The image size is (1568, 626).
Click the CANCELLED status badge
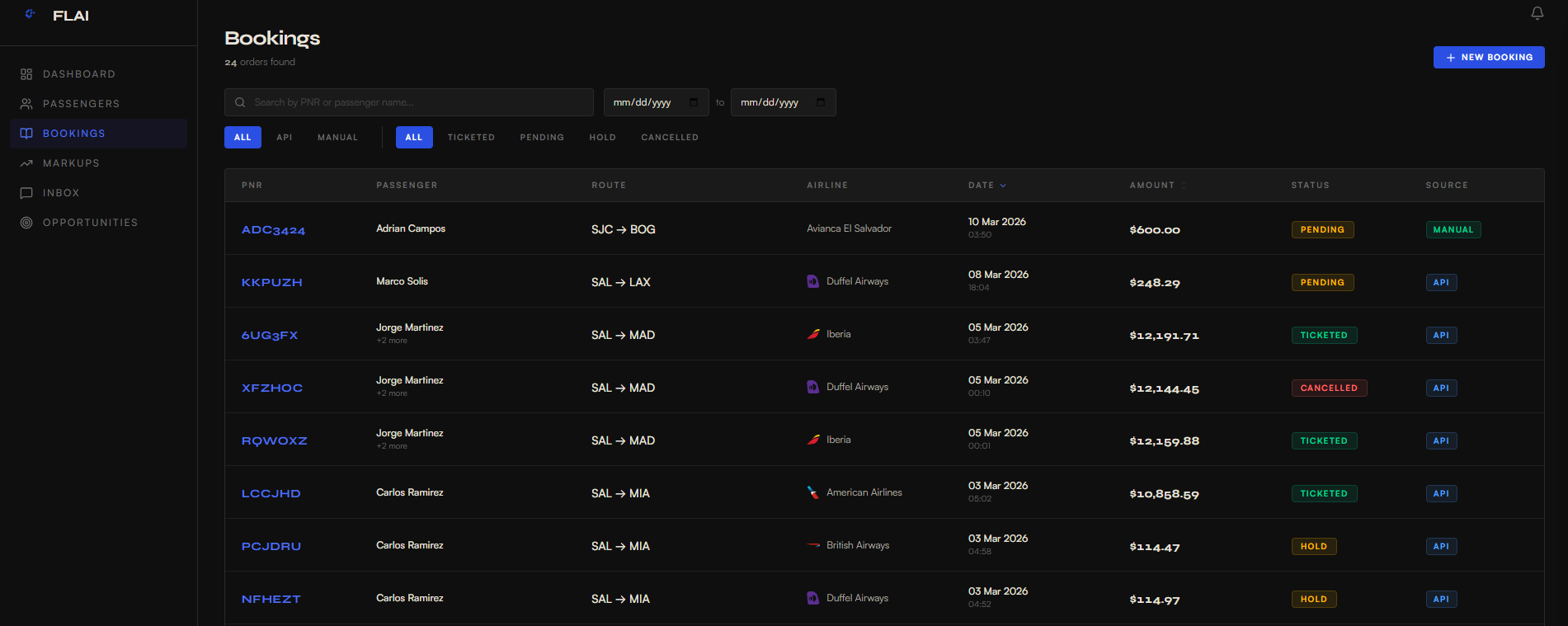click(1329, 388)
